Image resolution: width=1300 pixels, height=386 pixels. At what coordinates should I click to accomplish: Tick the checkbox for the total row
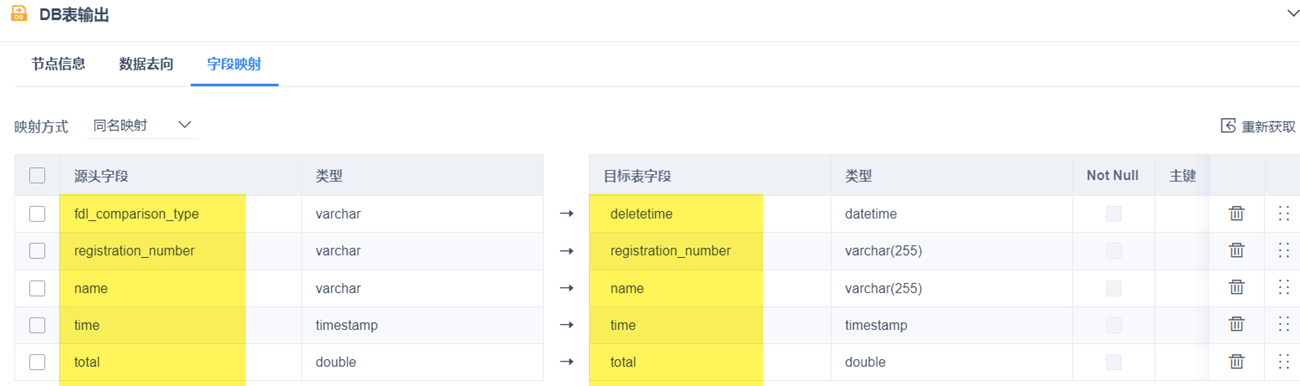pyautogui.click(x=37, y=361)
